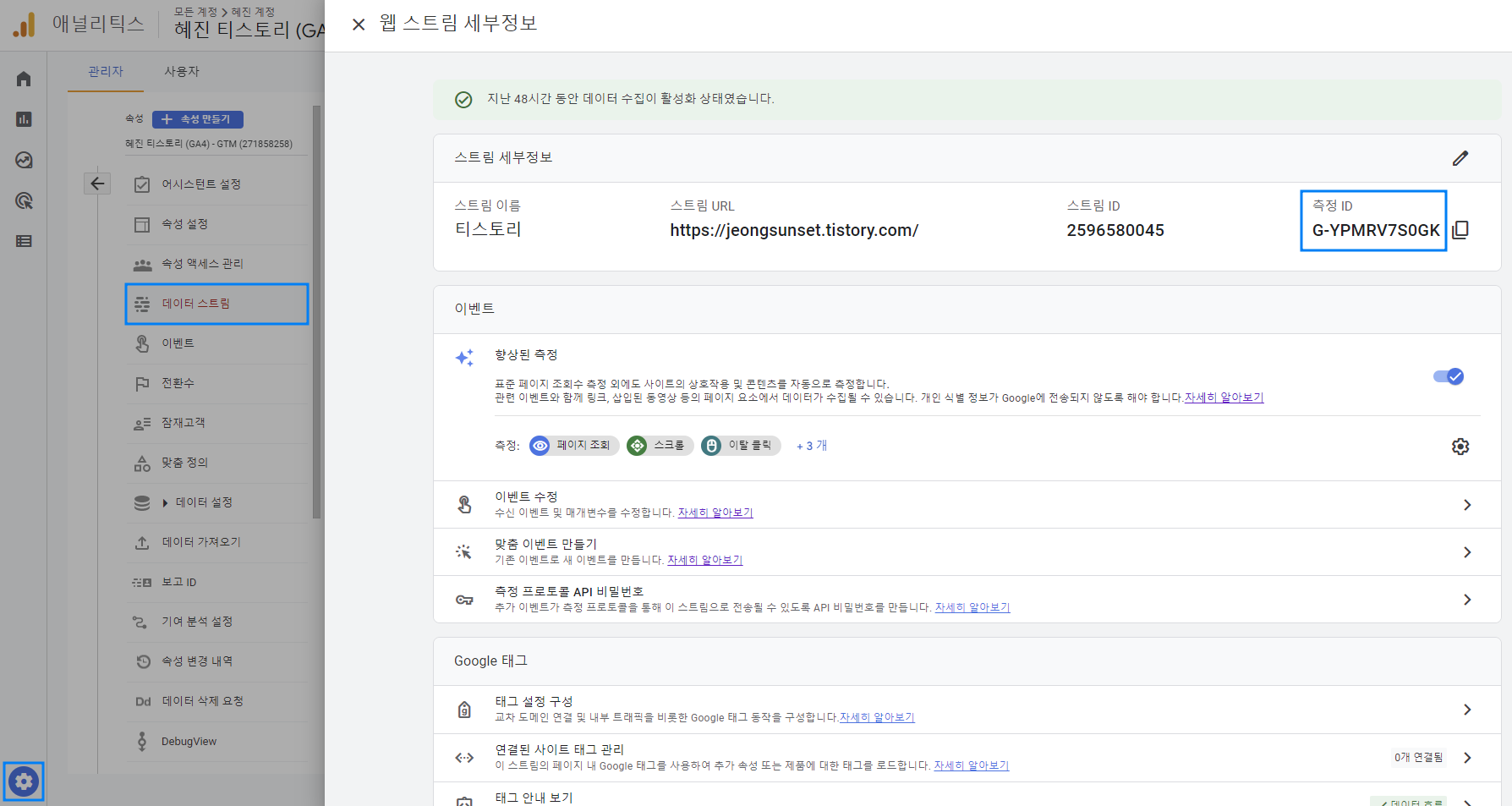Open the Home icon in left sidebar
Viewport: 1512px width, 806px height.
24,79
